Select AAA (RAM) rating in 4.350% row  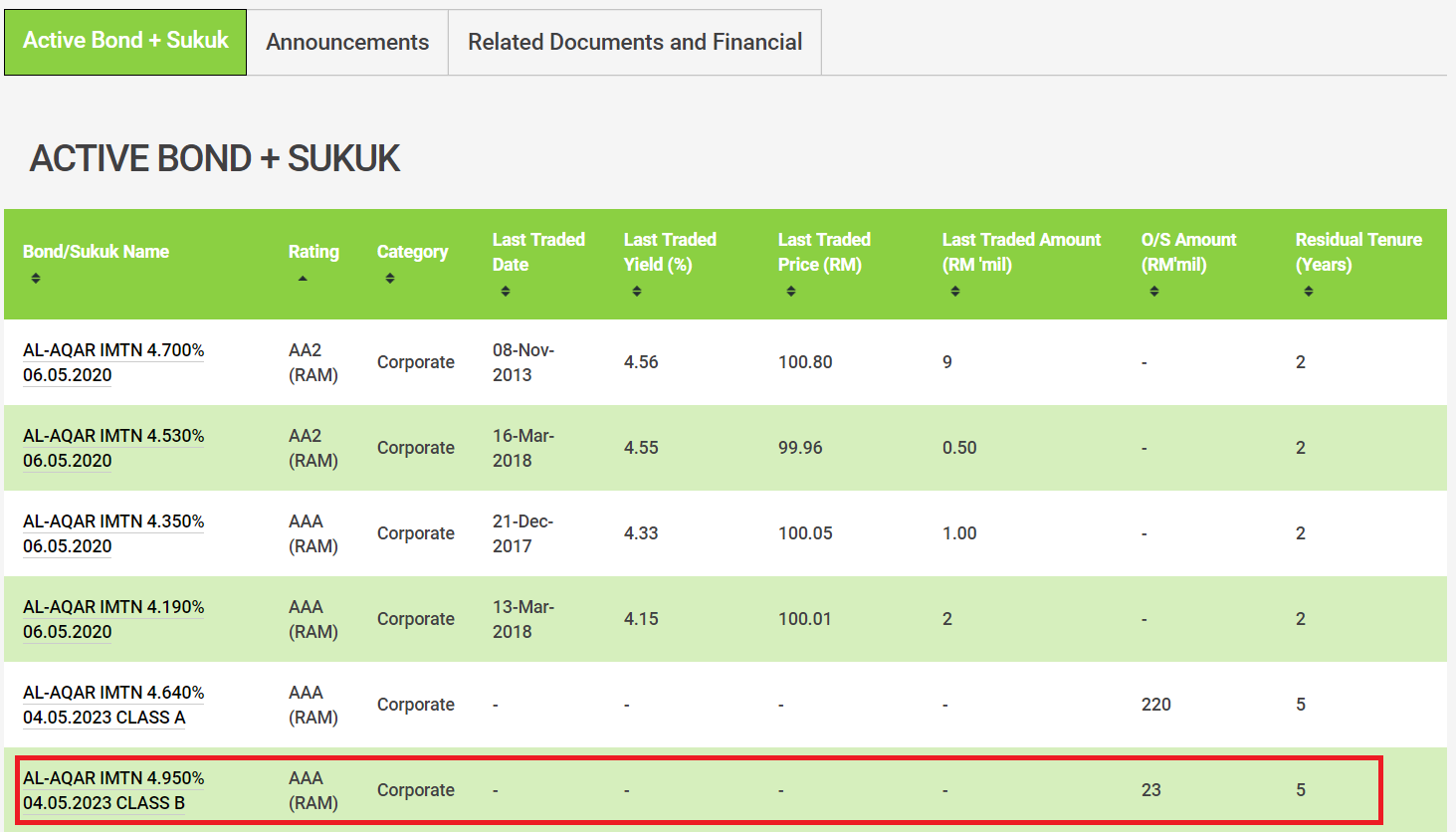(x=313, y=533)
